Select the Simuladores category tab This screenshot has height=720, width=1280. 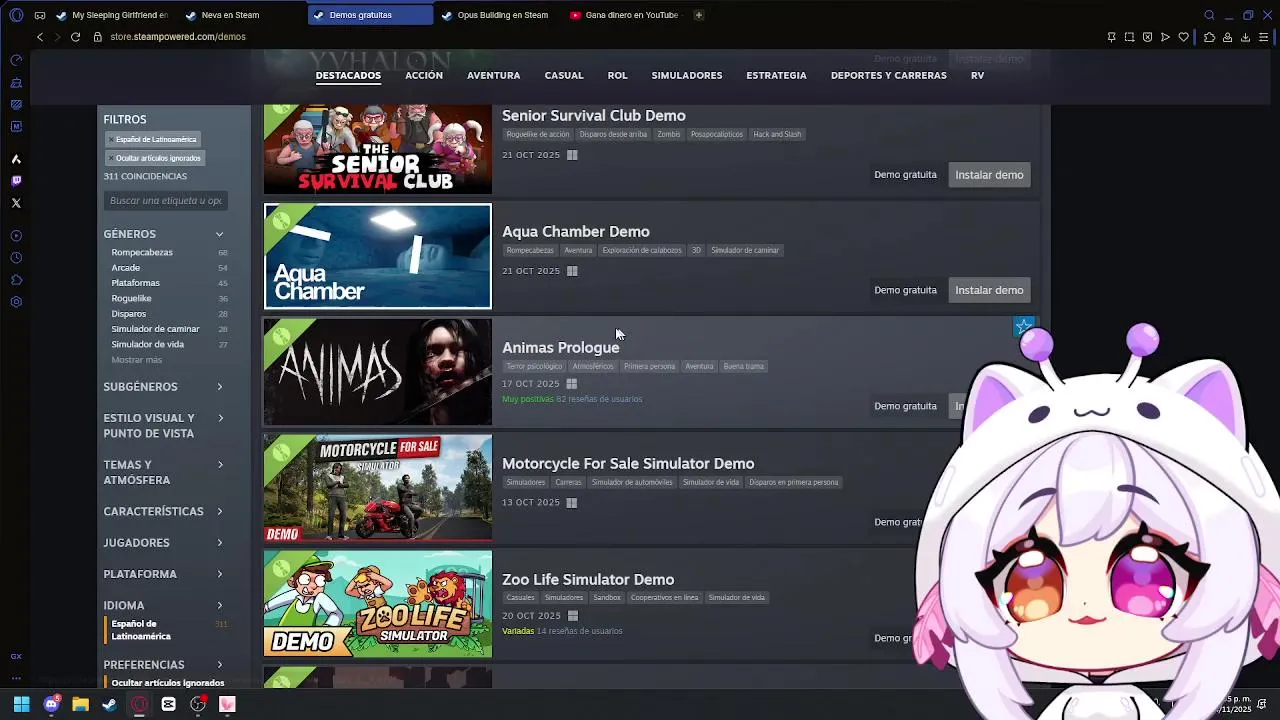coord(687,76)
